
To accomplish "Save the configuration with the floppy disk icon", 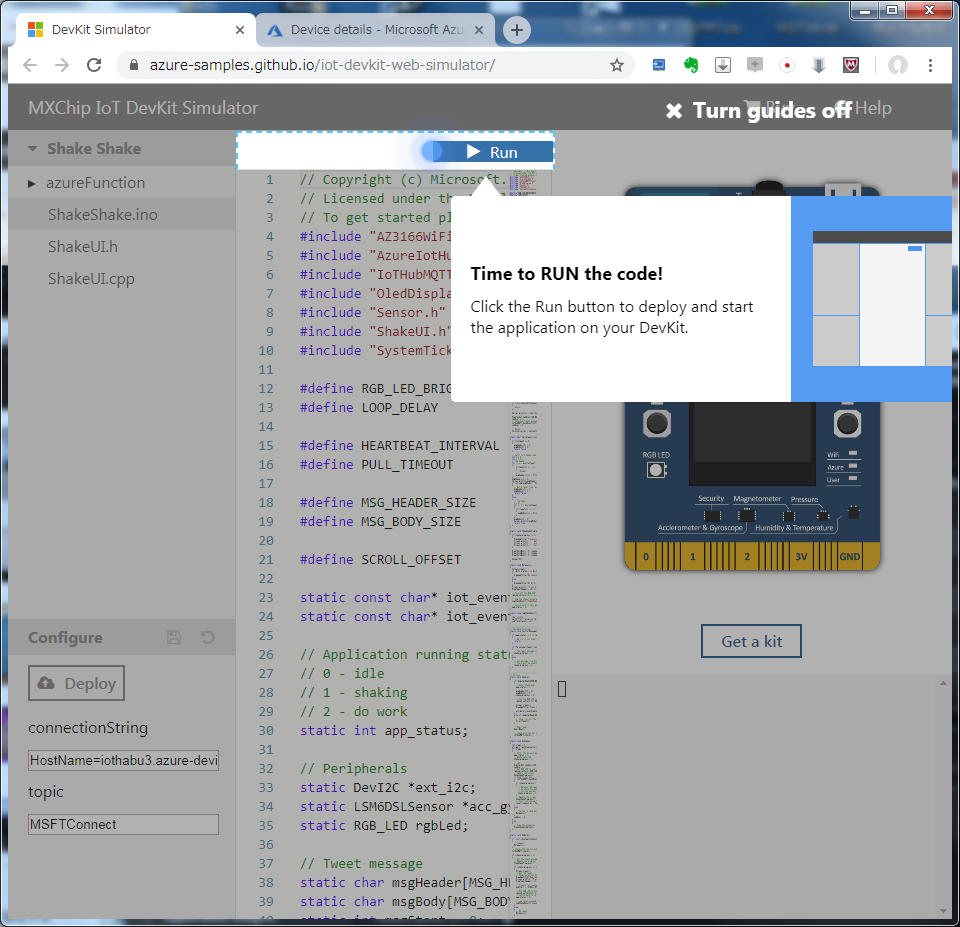I will tap(172, 637).
